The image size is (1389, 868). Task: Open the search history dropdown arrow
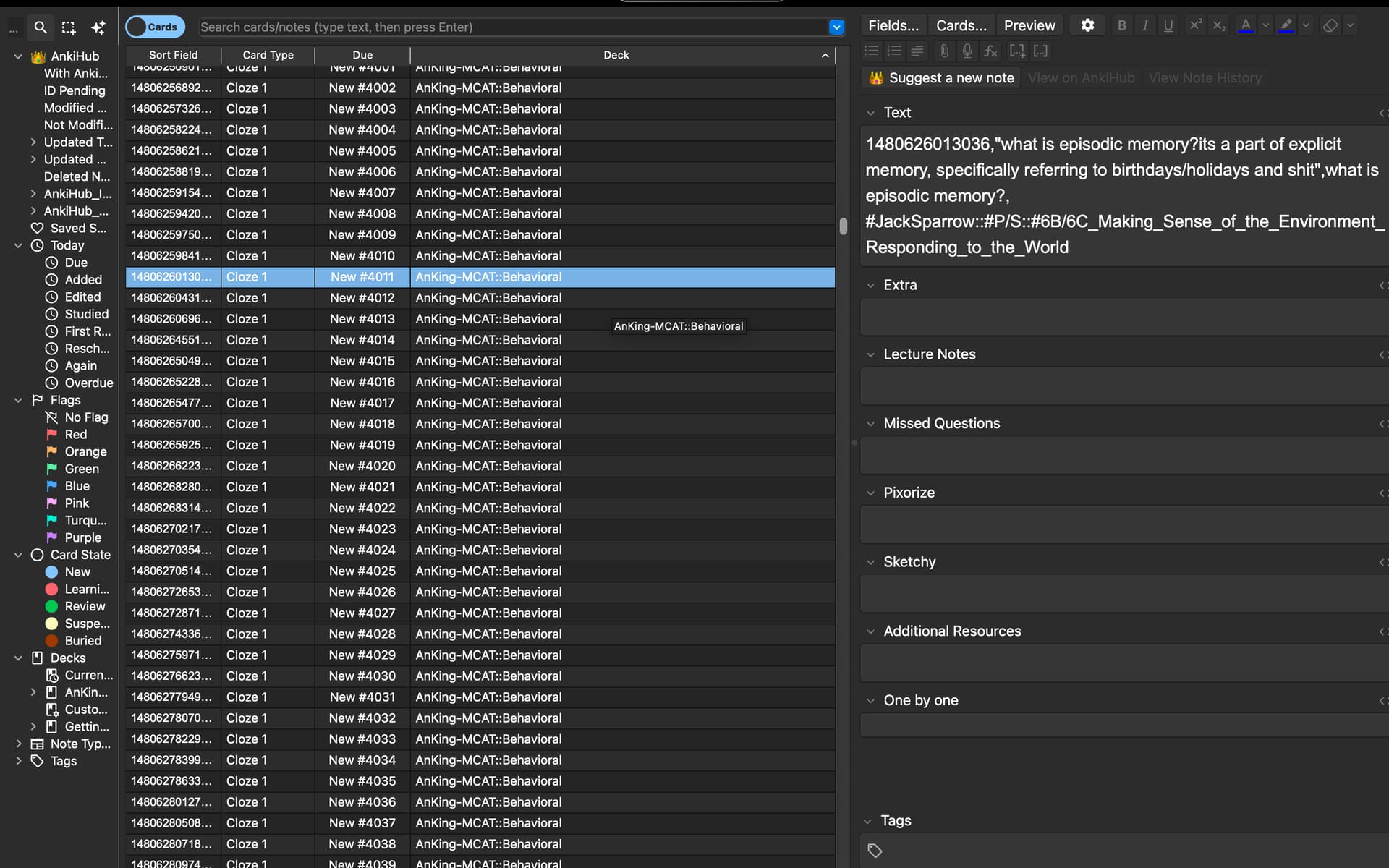[836, 27]
